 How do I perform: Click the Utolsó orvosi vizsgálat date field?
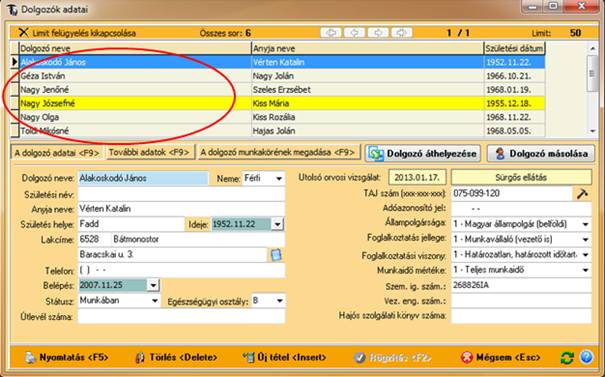click(x=417, y=178)
